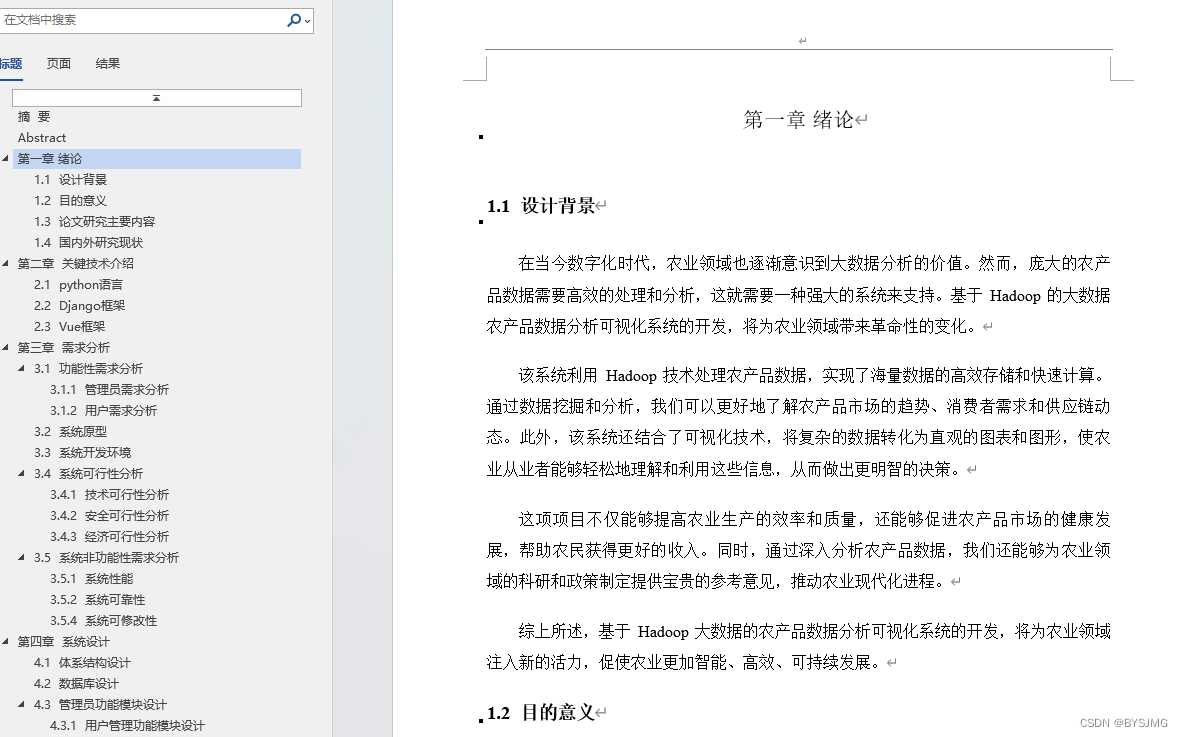The image size is (1183, 737).
Task: Go to 1.2 目的意义 in outline
Action: tap(70, 201)
